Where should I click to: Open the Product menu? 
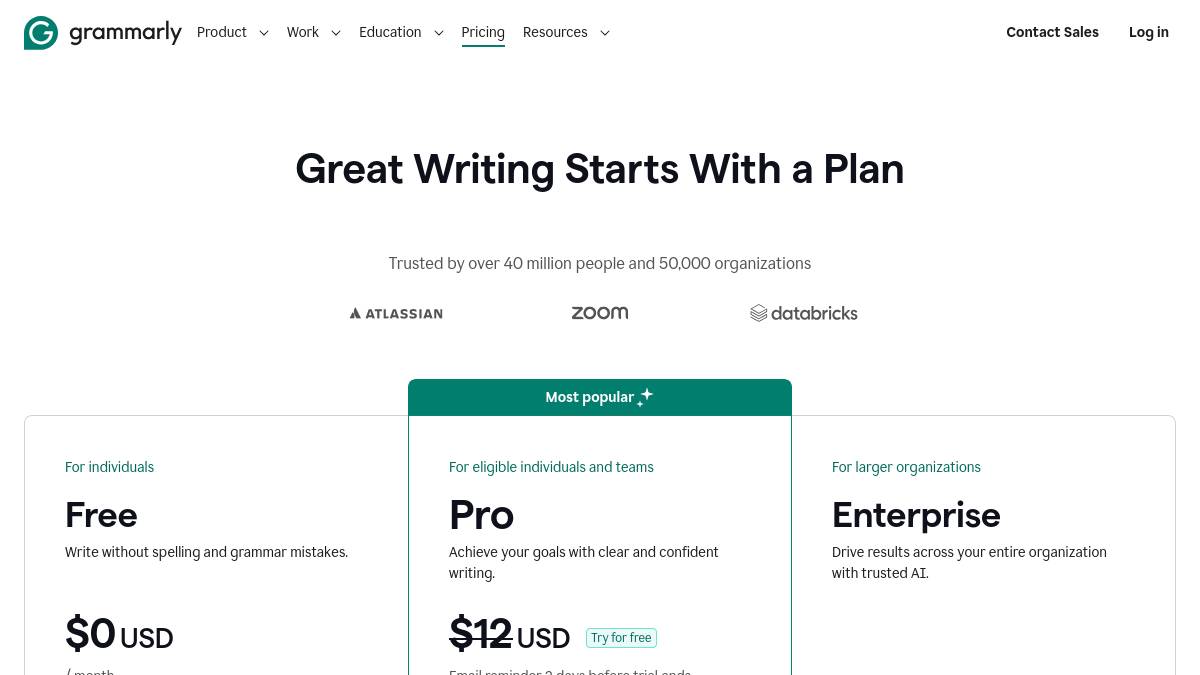(x=222, y=33)
